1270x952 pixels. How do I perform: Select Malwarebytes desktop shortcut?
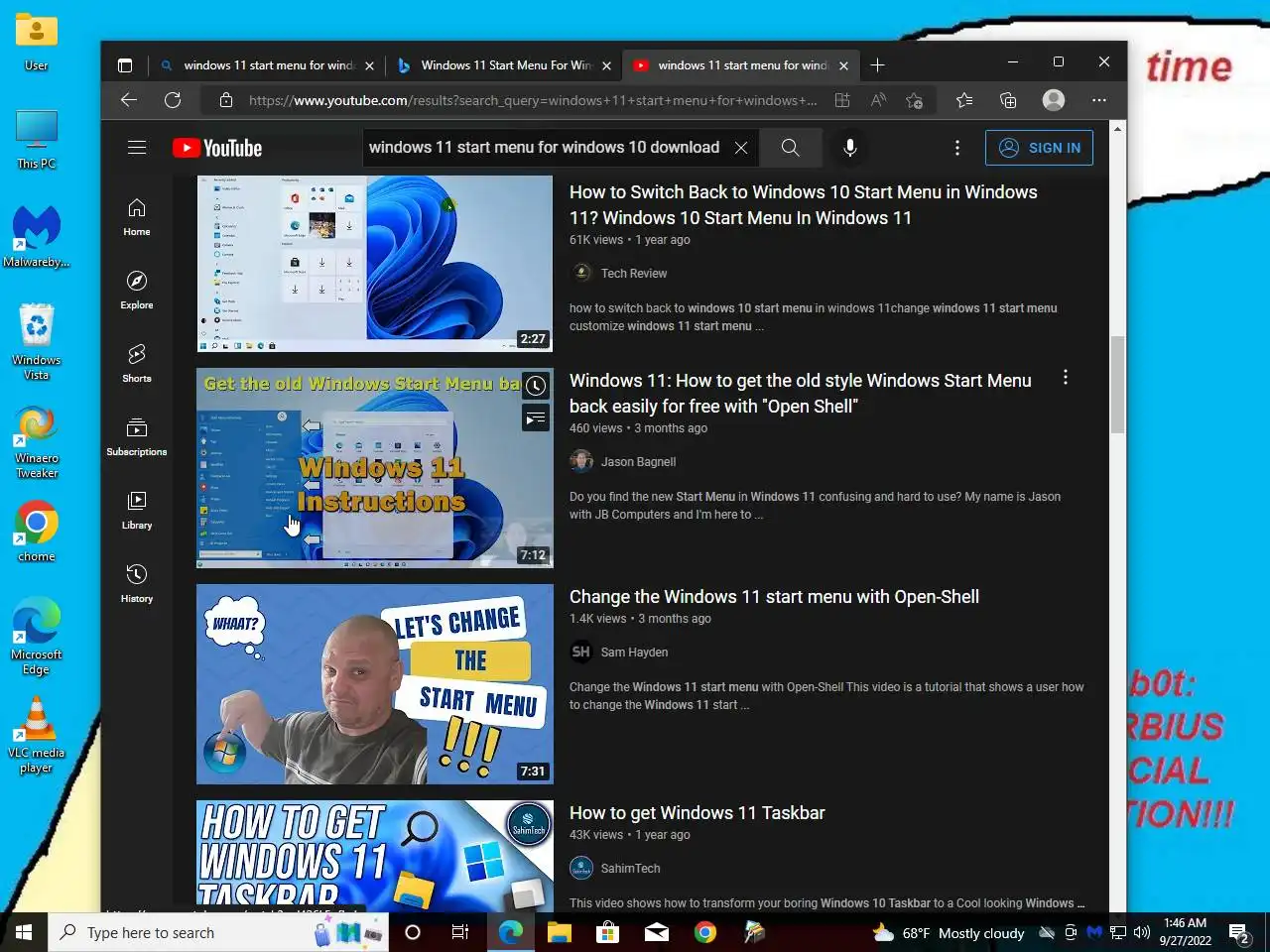(x=36, y=236)
